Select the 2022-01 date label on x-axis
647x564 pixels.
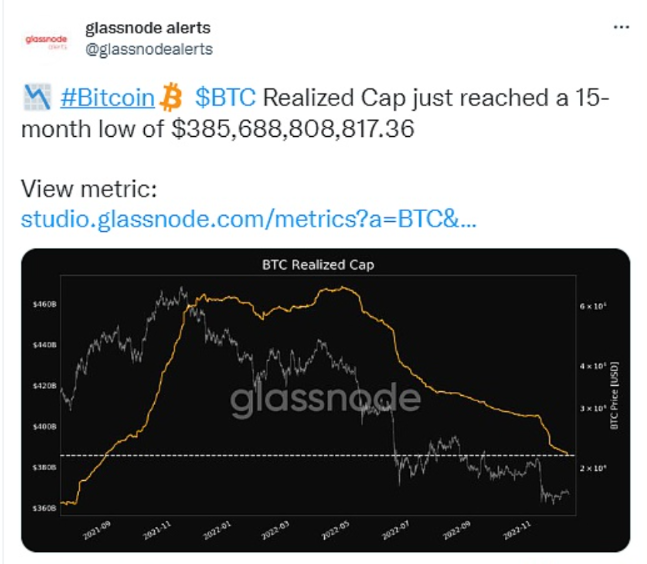pyautogui.click(x=215, y=527)
